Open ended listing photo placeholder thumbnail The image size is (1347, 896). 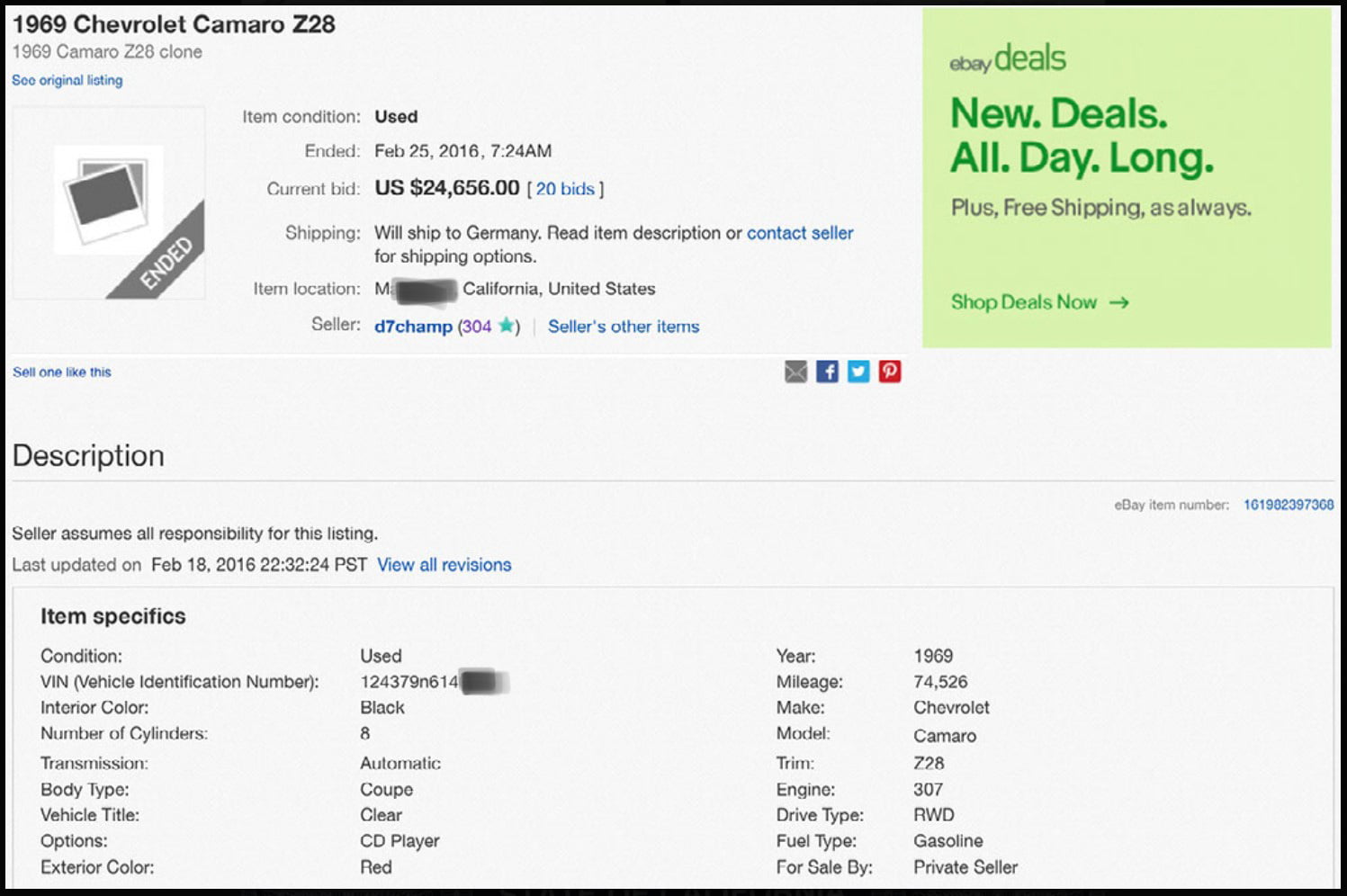[109, 202]
